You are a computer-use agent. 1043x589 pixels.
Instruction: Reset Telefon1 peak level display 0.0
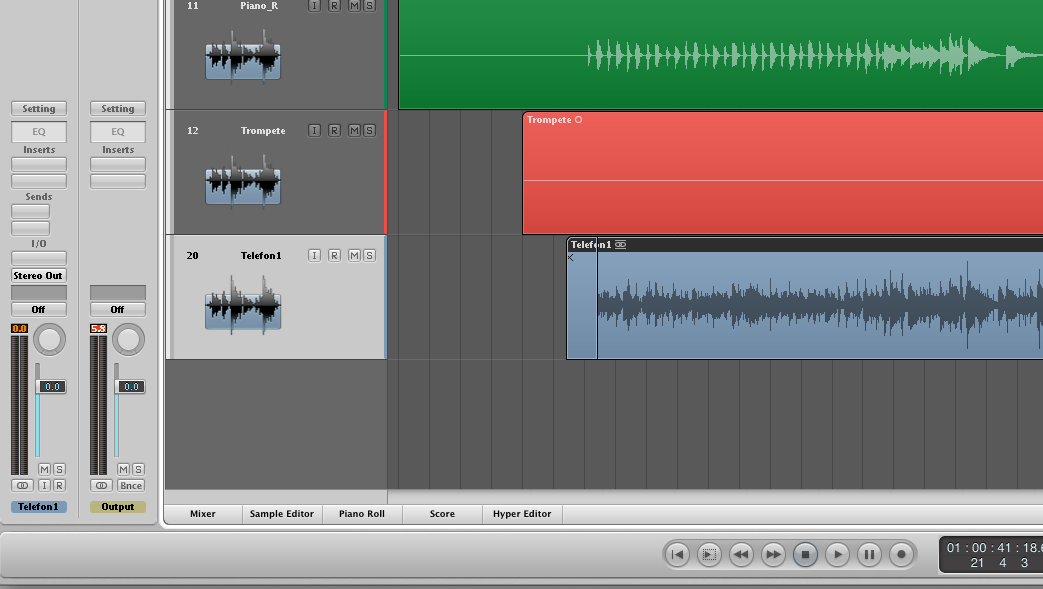coord(19,329)
